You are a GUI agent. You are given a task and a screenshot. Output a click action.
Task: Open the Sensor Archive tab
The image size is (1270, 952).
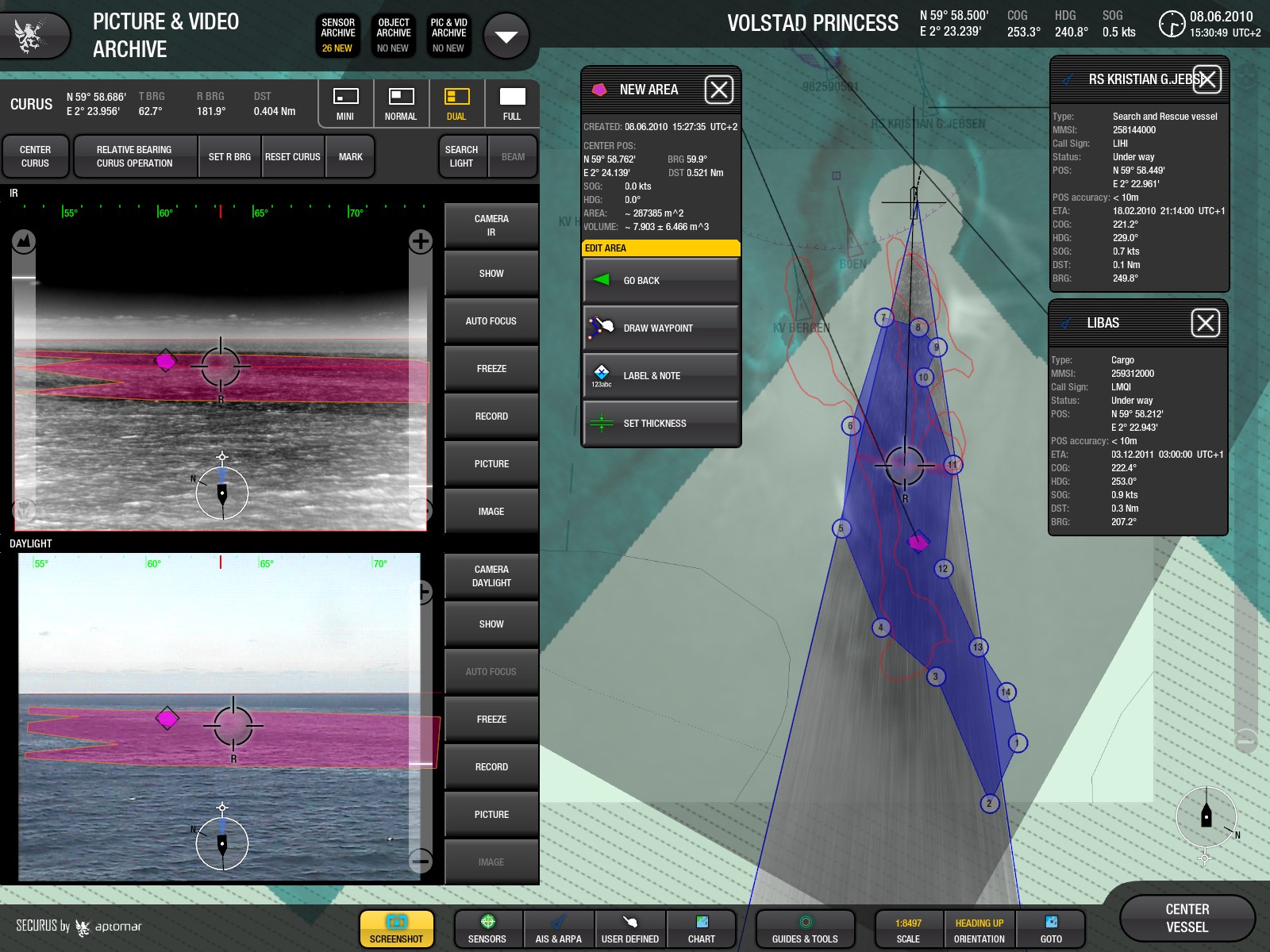click(338, 36)
